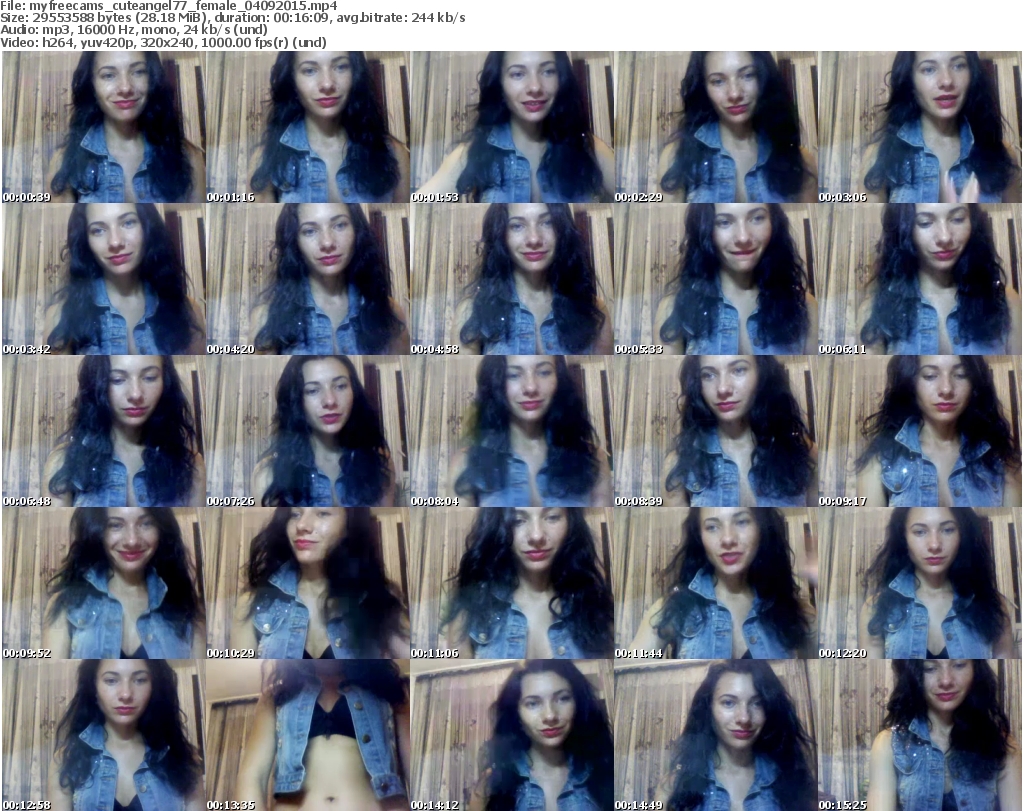Open the frame stamped 00:06:11

(920, 279)
